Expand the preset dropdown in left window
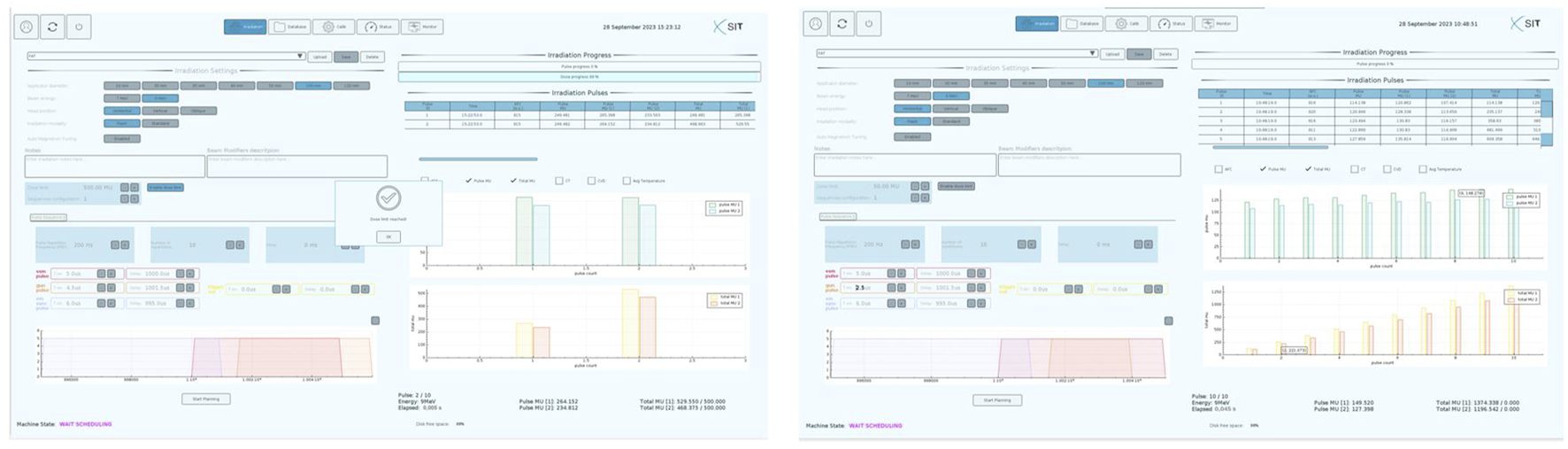 300,57
